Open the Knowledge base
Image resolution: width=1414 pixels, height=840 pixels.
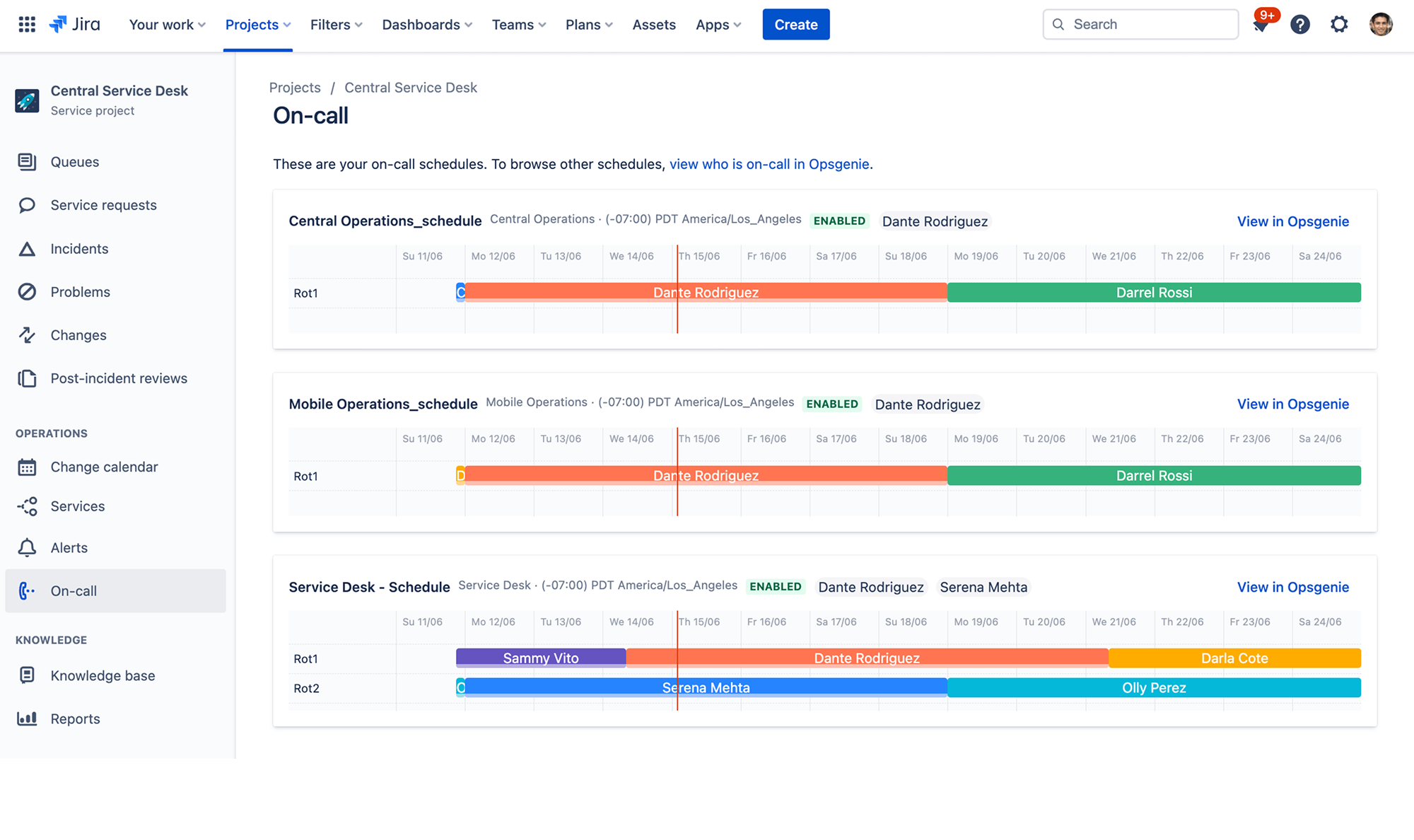pyautogui.click(x=103, y=675)
